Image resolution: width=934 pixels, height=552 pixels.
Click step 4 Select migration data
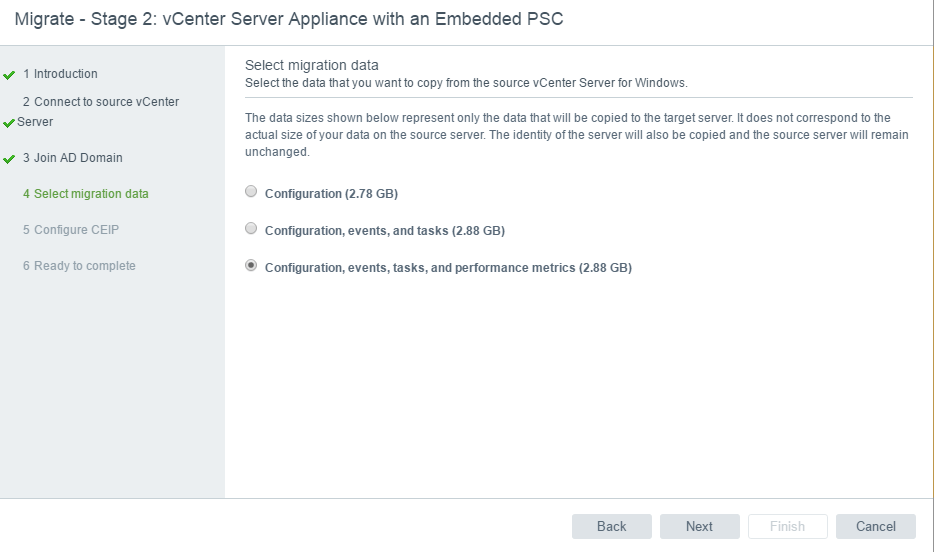tap(85, 194)
